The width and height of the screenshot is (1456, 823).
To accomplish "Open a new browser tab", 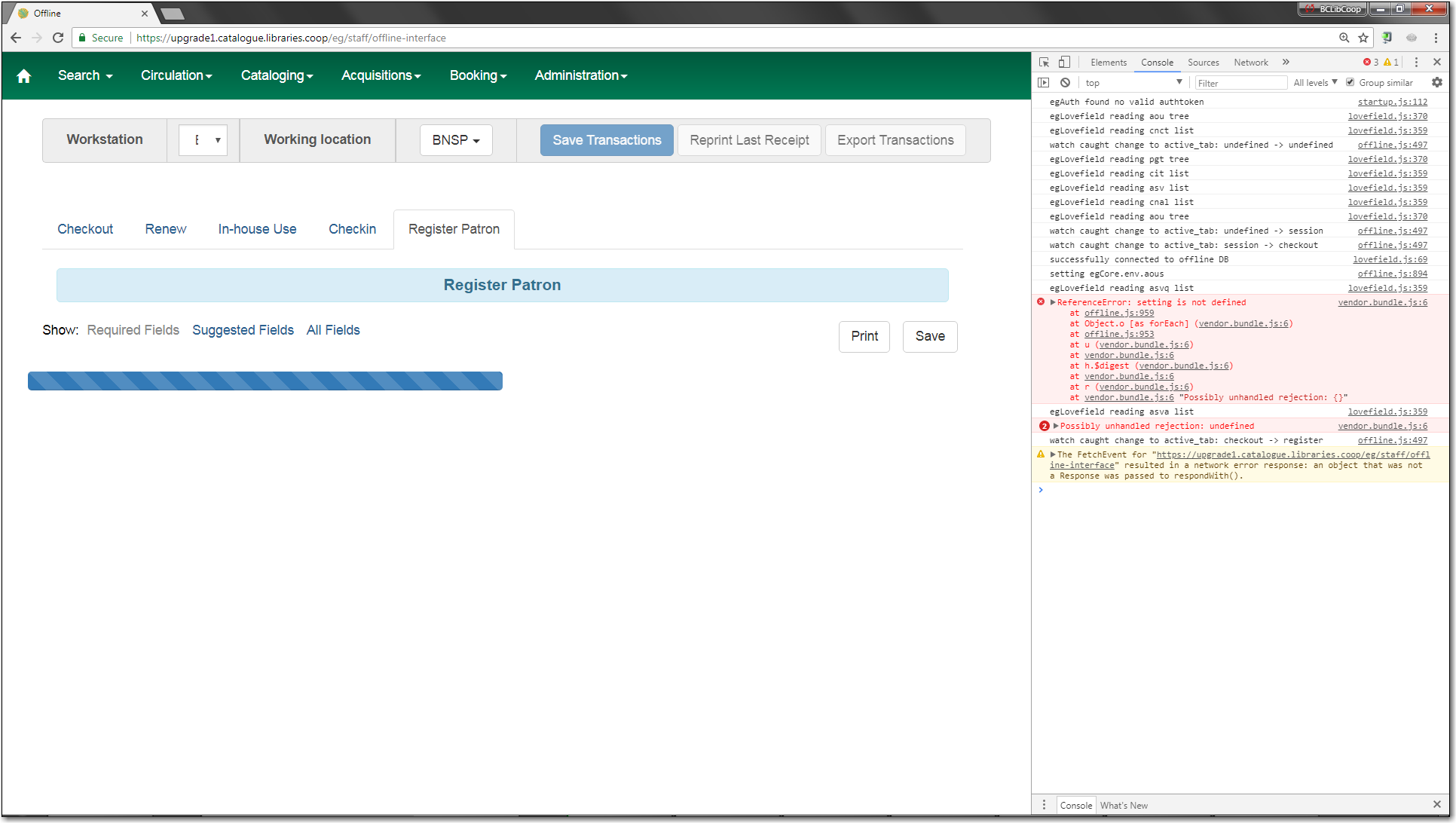I will tap(173, 14).
